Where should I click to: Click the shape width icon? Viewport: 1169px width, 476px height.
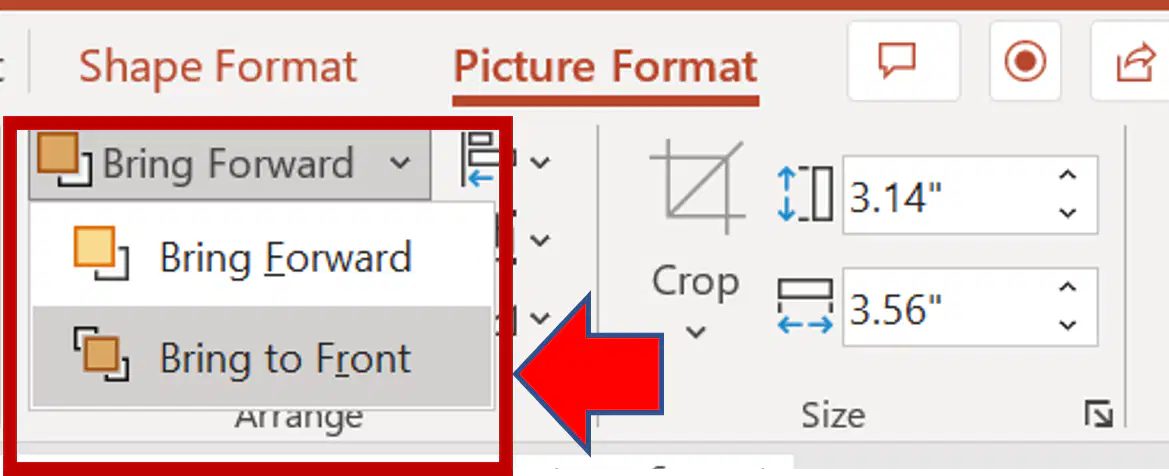(804, 306)
